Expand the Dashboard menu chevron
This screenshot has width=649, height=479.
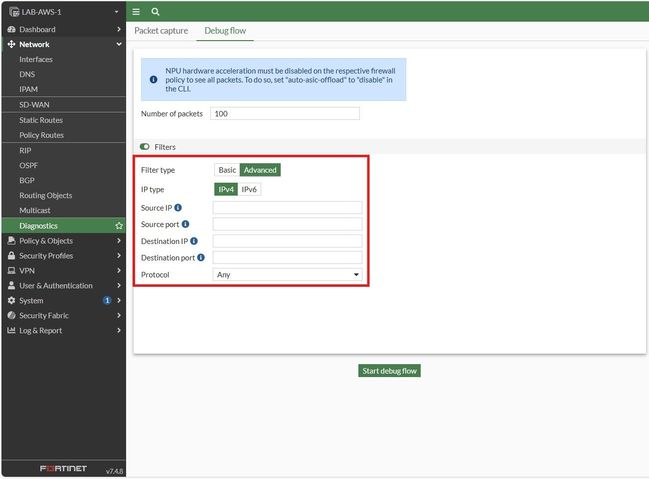(119, 29)
